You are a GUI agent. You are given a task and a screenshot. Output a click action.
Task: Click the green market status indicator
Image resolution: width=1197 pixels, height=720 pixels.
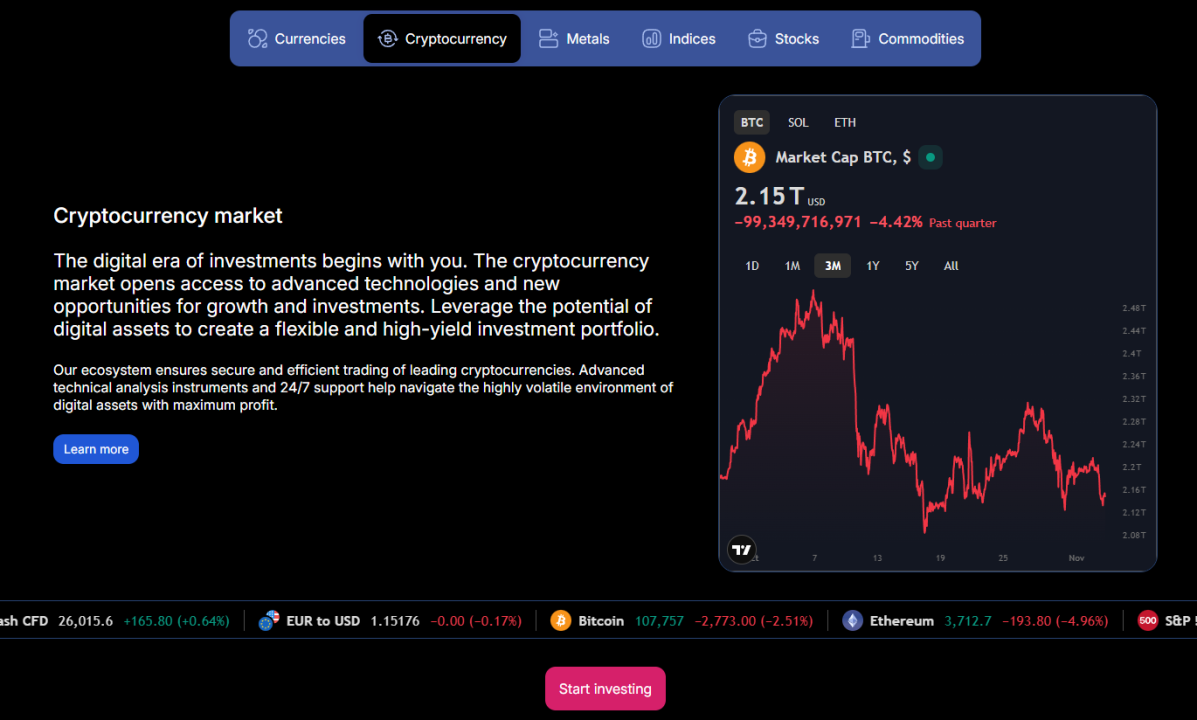pyautogui.click(x=930, y=157)
